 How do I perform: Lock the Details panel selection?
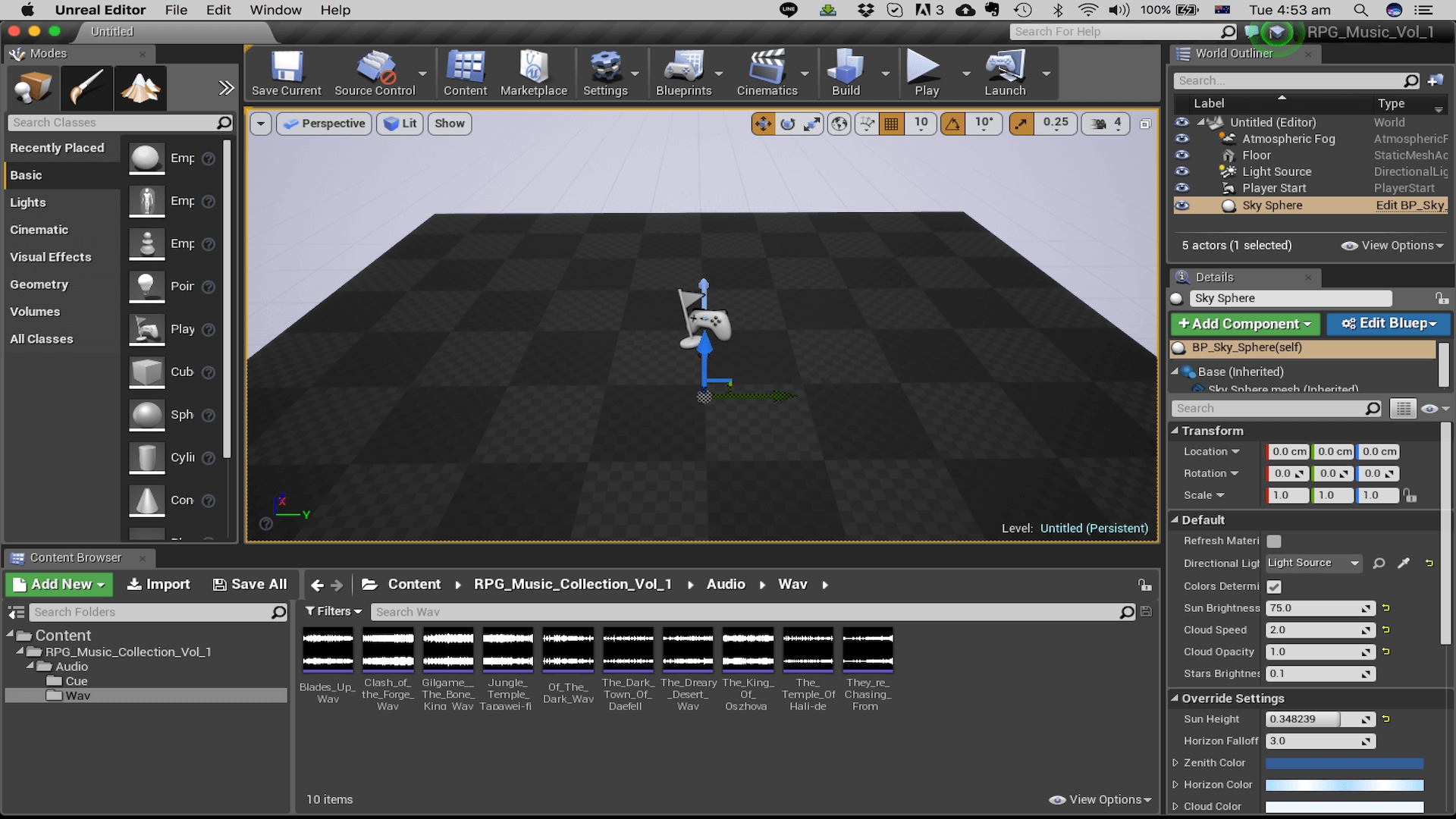(x=1442, y=299)
